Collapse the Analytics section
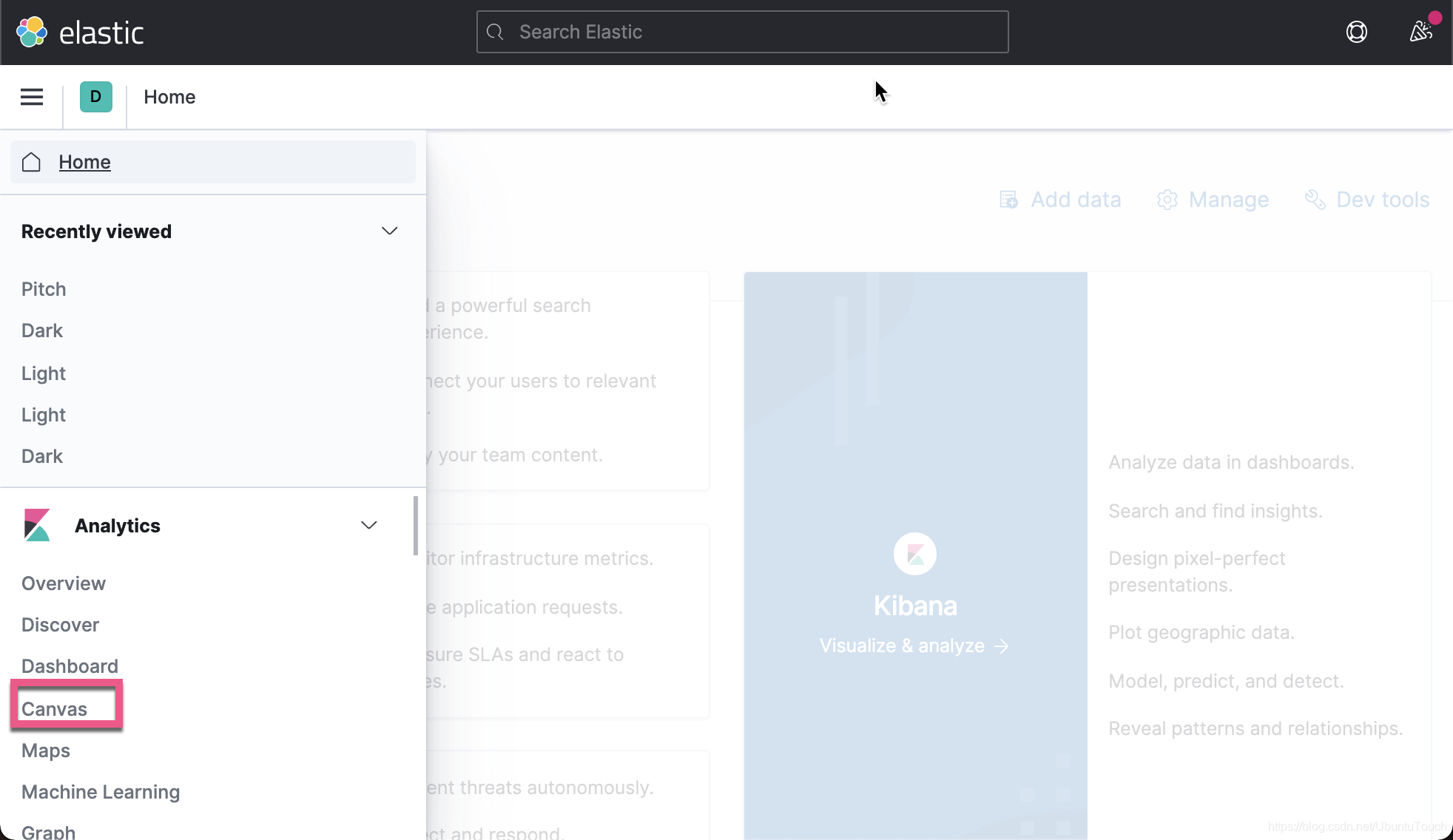The height and width of the screenshot is (840, 1453). (x=368, y=525)
